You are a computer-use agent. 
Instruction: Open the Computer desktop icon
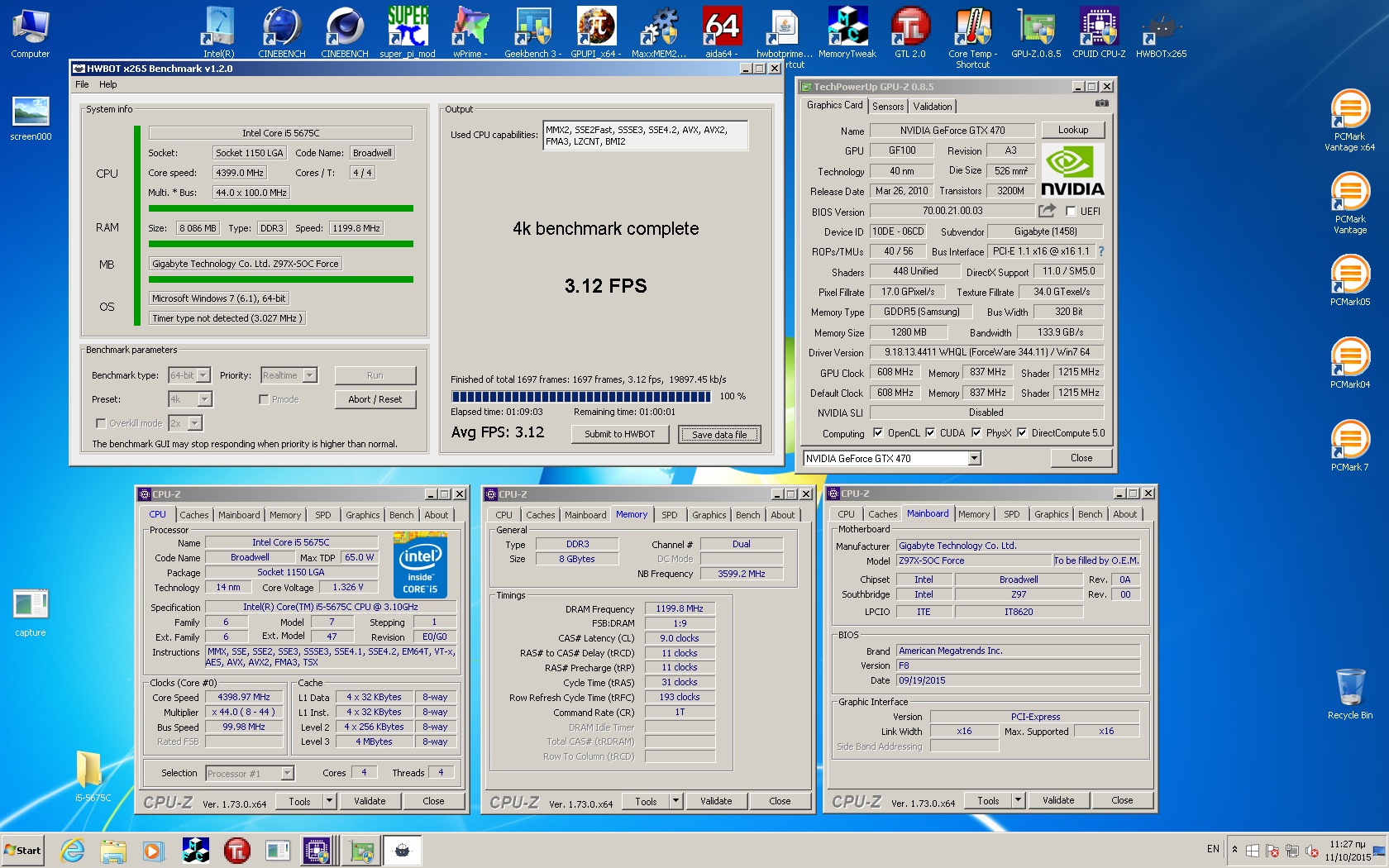31,33
